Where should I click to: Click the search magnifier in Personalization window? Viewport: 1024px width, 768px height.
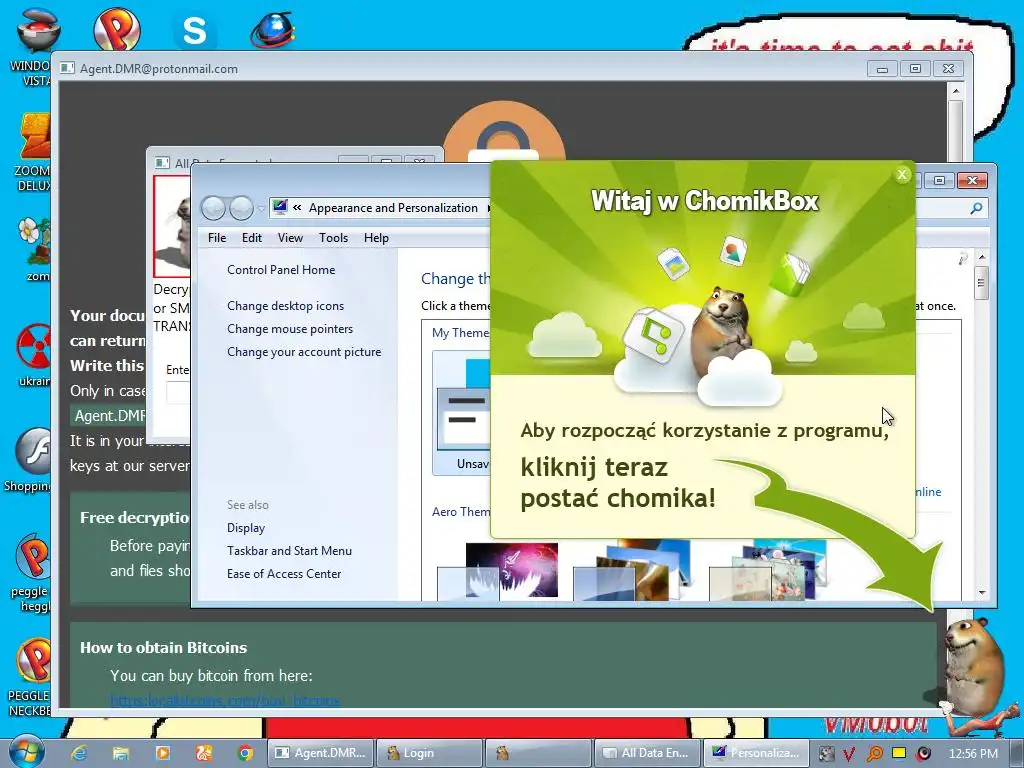(x=976, y=208)
